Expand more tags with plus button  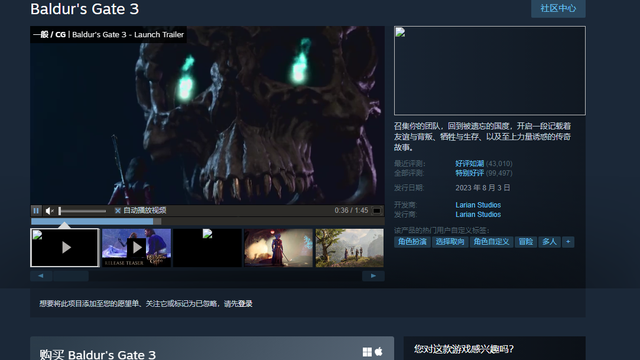(568, 242)
